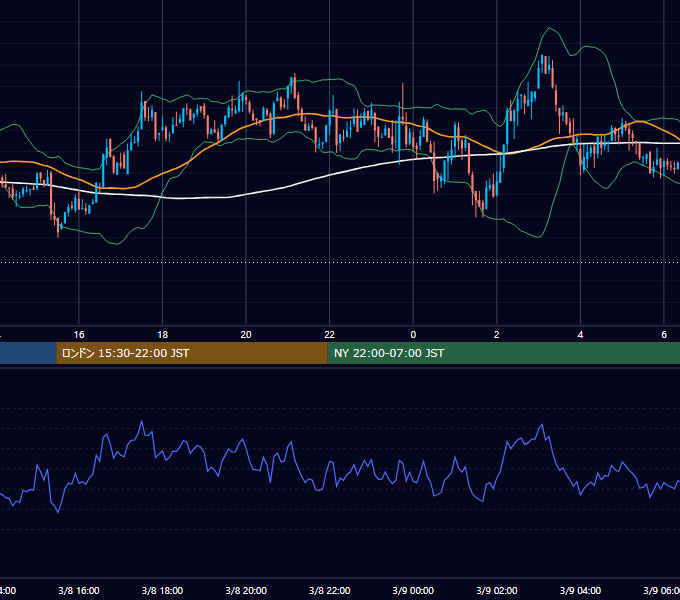
Task: Click the 2 hour label on price chart axis
Action: tap(497, 334)
